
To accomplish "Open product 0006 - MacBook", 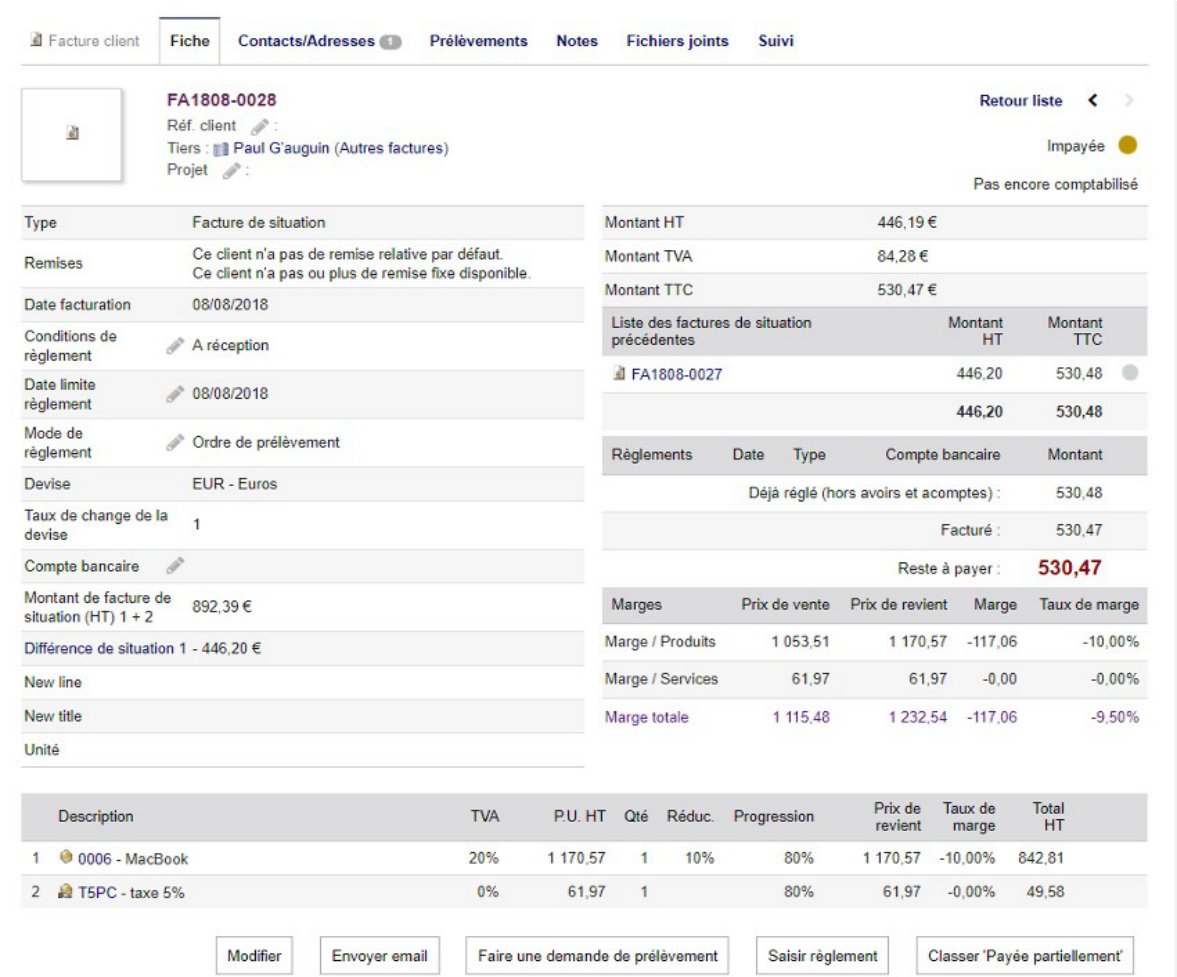I will click(x=133, y=859).
